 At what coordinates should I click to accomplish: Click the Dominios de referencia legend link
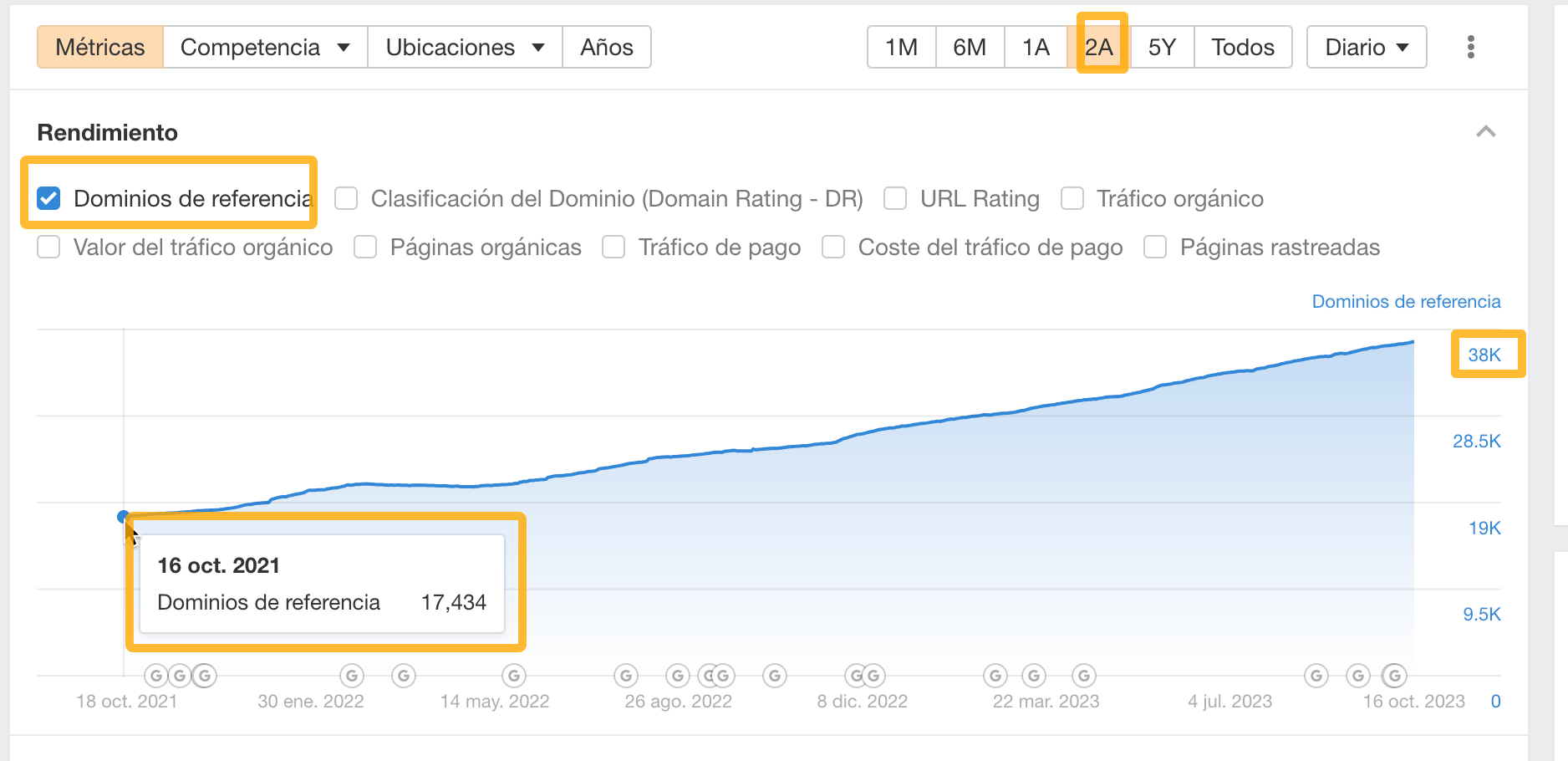click(x=1405, y=301)
